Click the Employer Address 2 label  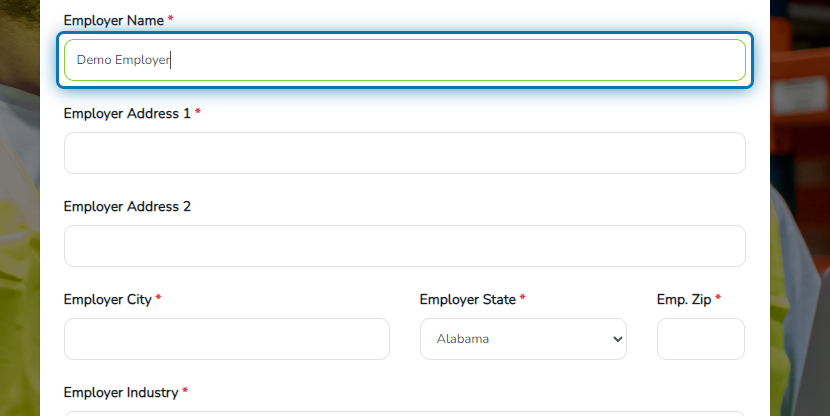127,206
